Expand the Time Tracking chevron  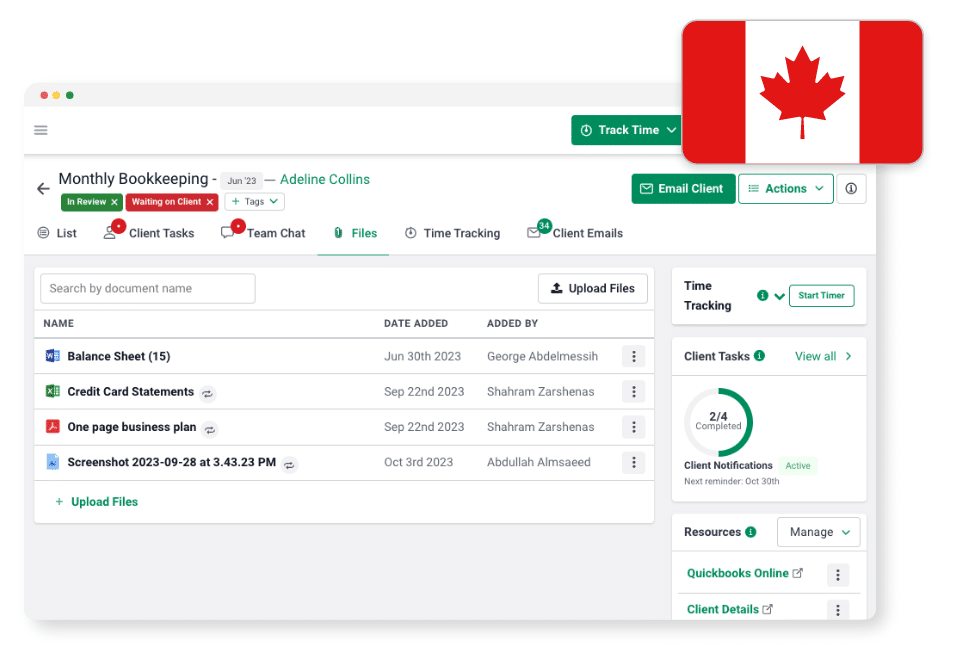click(780, 296)
